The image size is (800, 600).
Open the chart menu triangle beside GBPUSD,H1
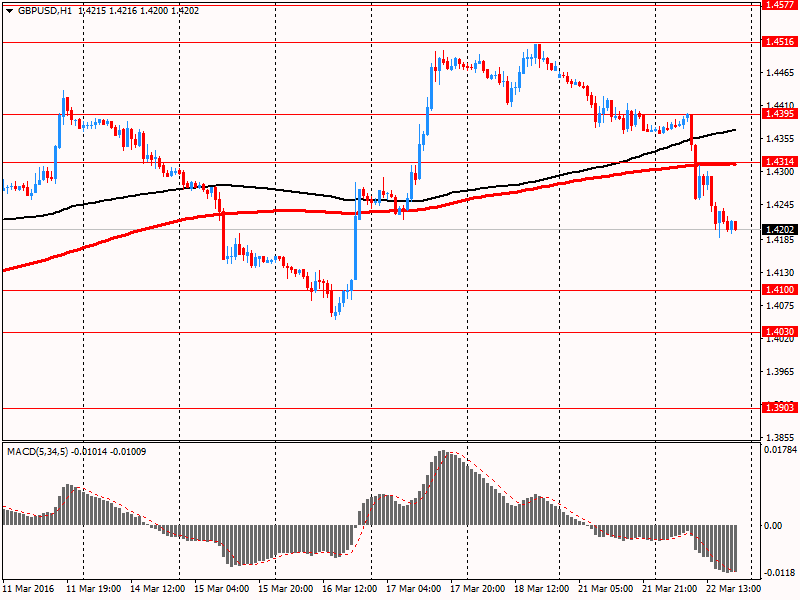click(10, 11)
